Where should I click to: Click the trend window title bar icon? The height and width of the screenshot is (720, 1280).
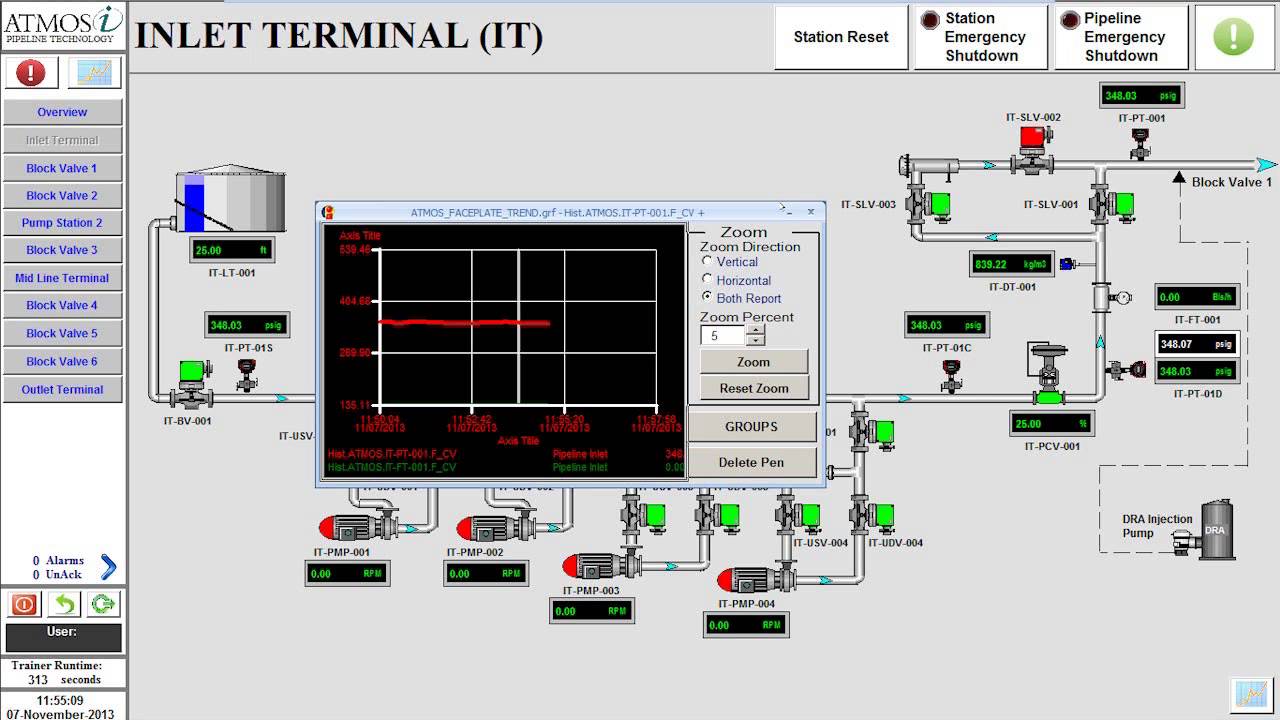point(328,212)
